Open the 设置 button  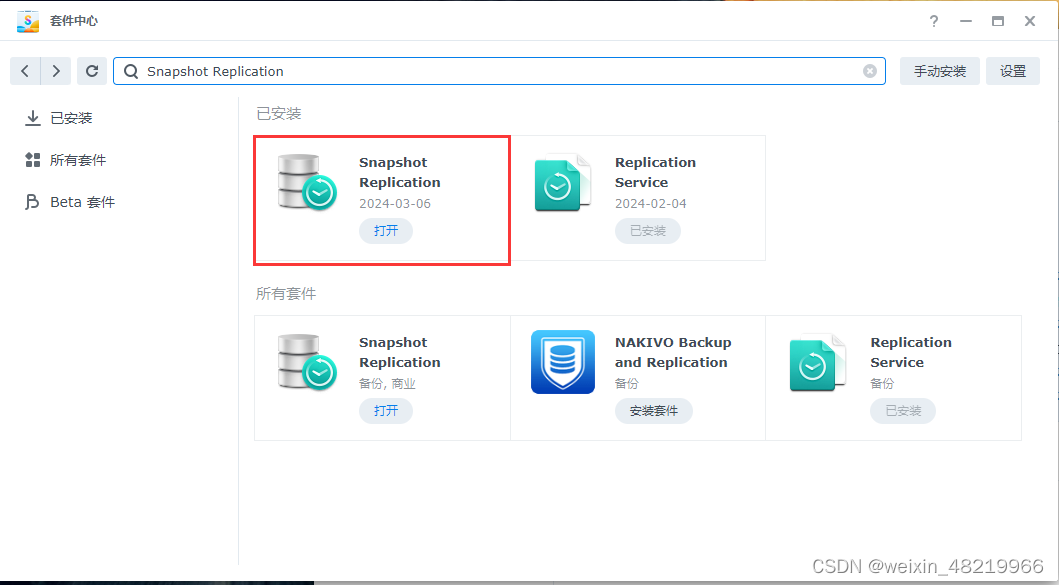point(1012,71)
